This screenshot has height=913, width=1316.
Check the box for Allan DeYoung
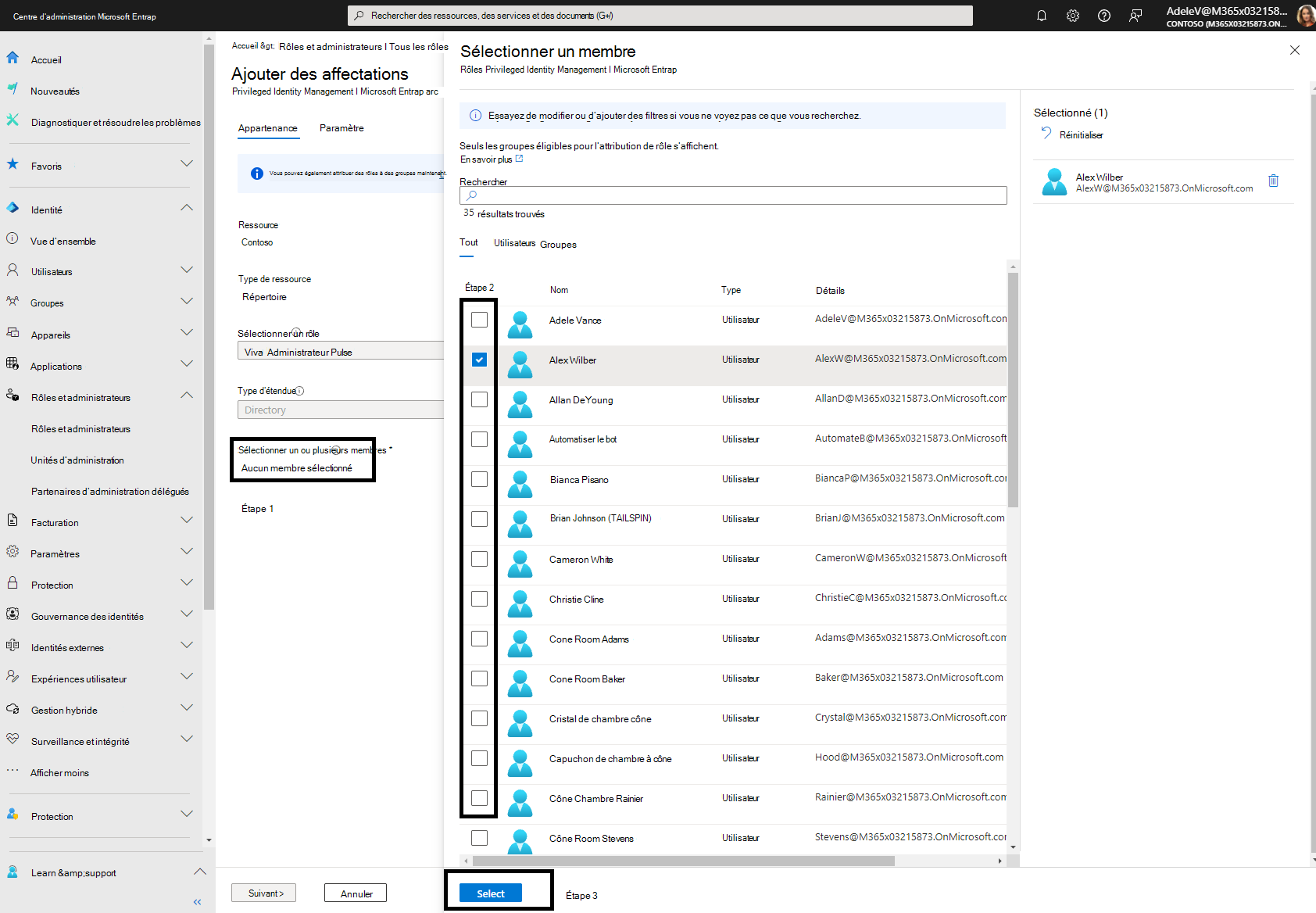(x=479, y=399)
